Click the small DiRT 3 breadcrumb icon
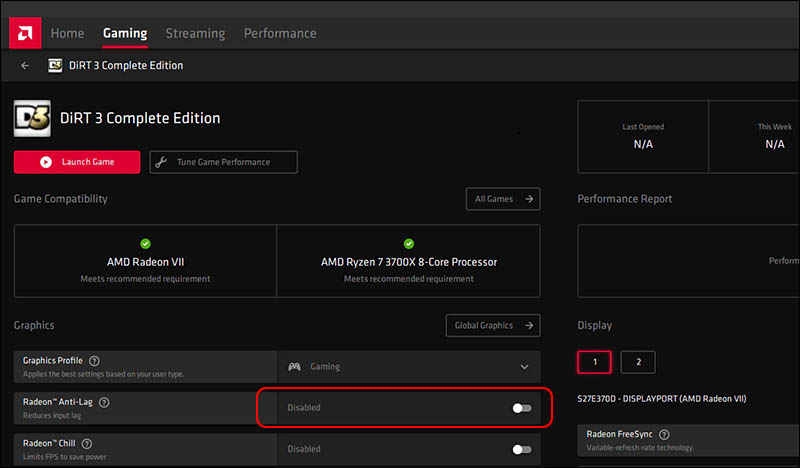This screenshot has width=800, height=468. [55, 65]
